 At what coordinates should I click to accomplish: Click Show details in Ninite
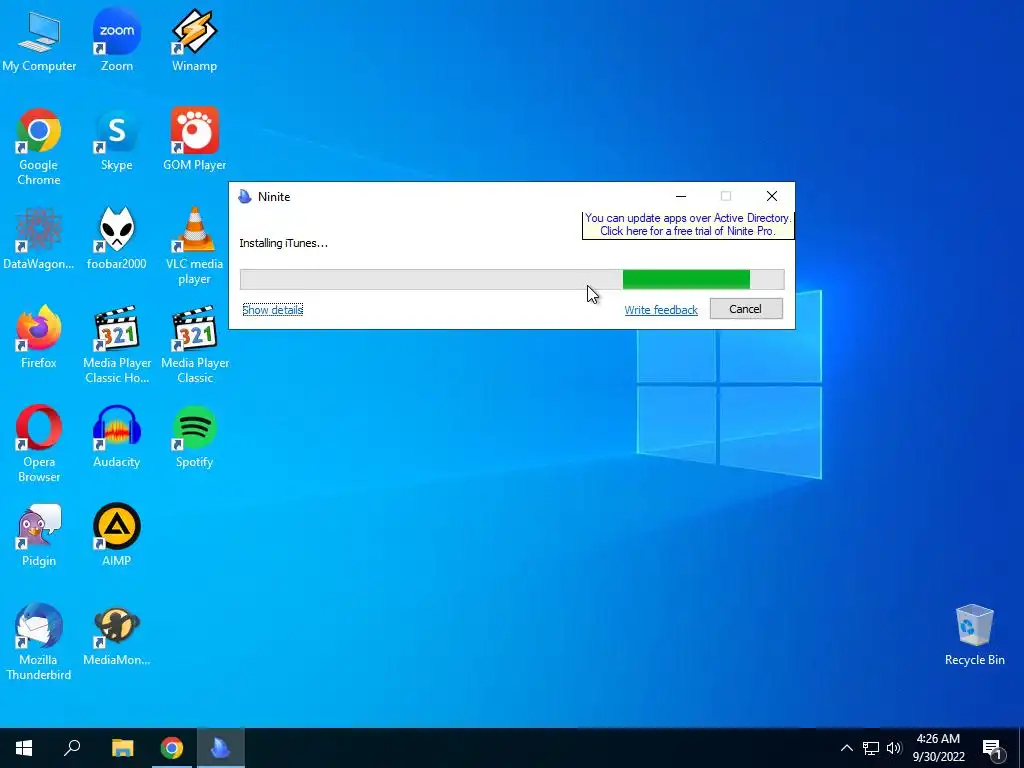pos(272,310)
